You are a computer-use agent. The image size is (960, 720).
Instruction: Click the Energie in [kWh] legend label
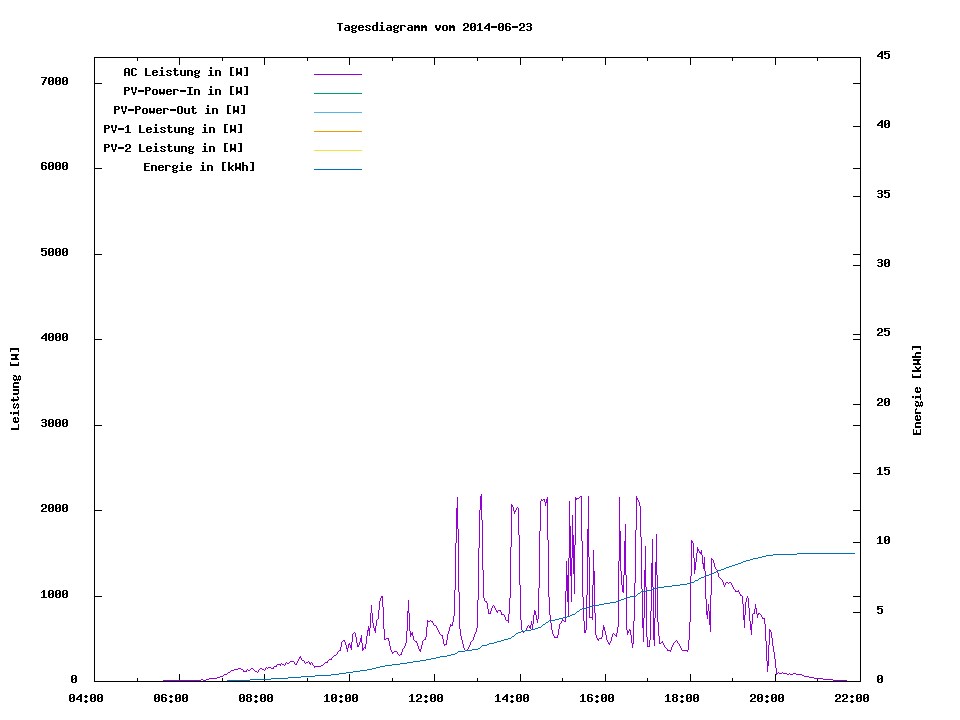199,167
